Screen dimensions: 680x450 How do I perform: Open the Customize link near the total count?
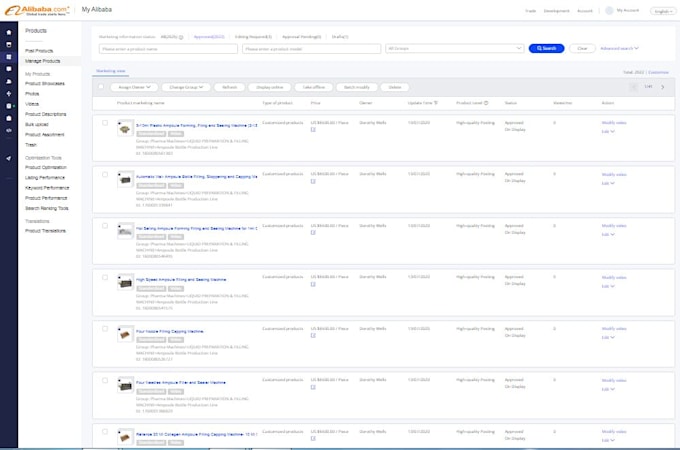(x=658, y=72)
